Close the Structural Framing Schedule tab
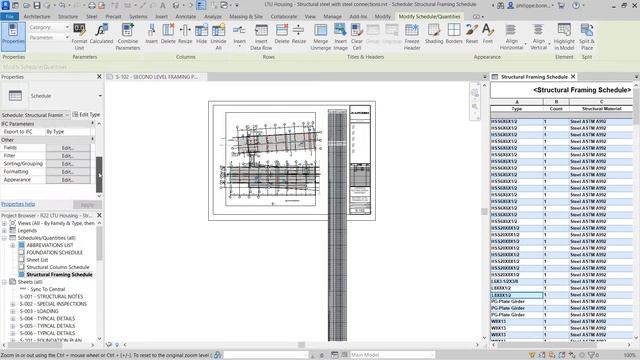Image resolution: width=640 pixels, height=360 pixels. pos(573,77)
